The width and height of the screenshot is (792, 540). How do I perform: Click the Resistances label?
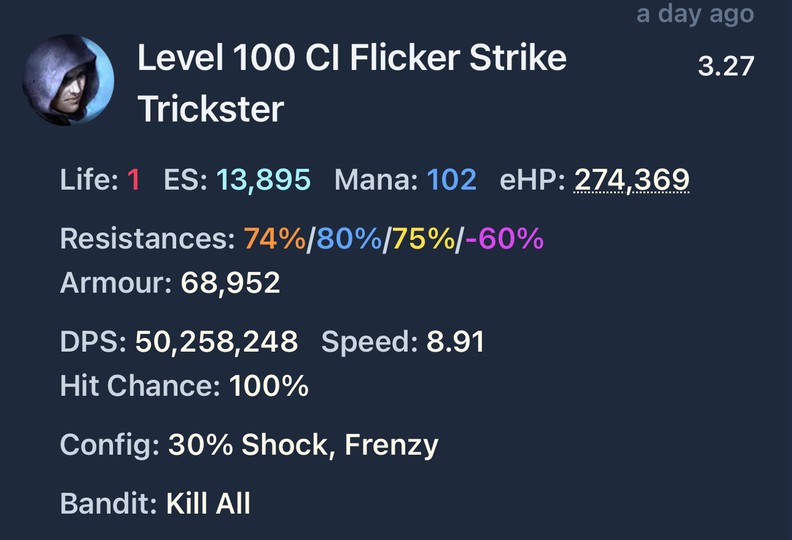pos(146,240)
